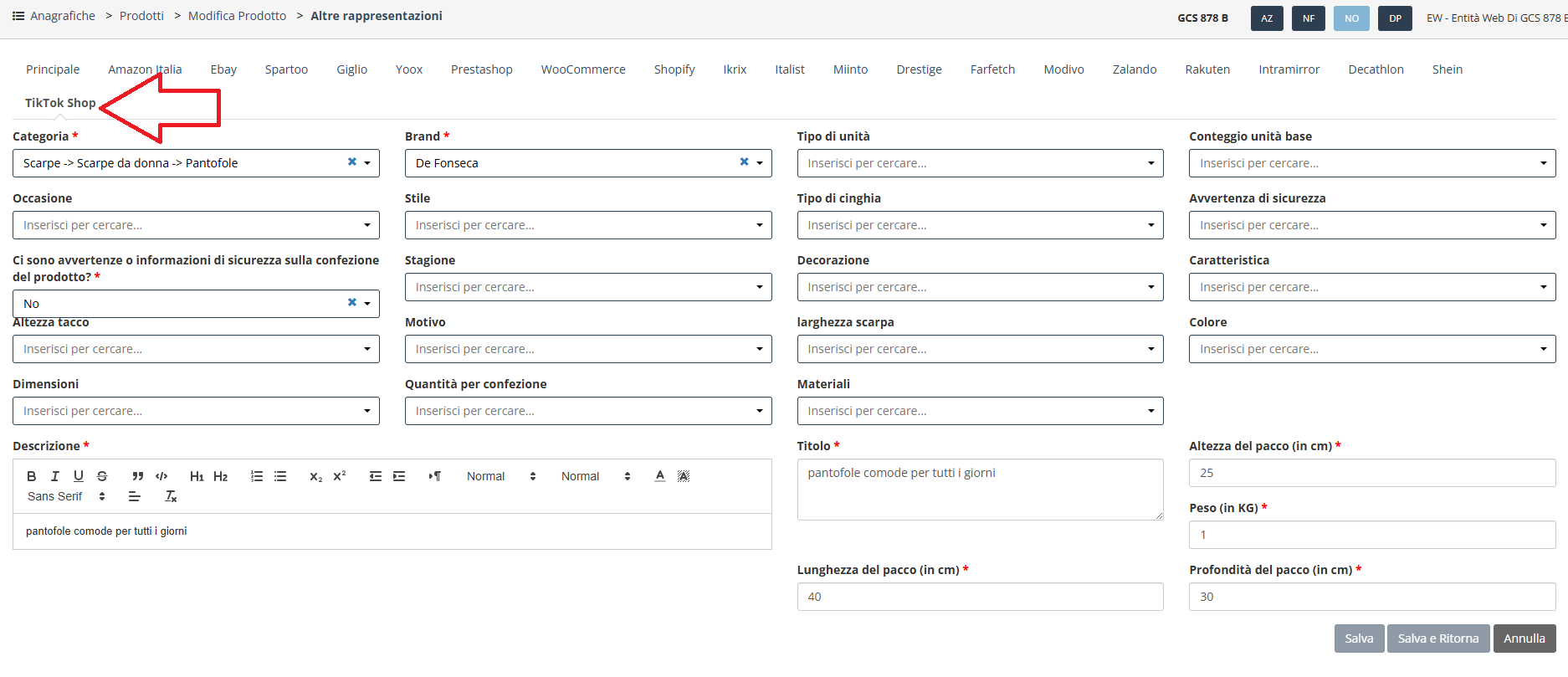Click the Salva button

pyautogui.click(x=1359, y=639)
